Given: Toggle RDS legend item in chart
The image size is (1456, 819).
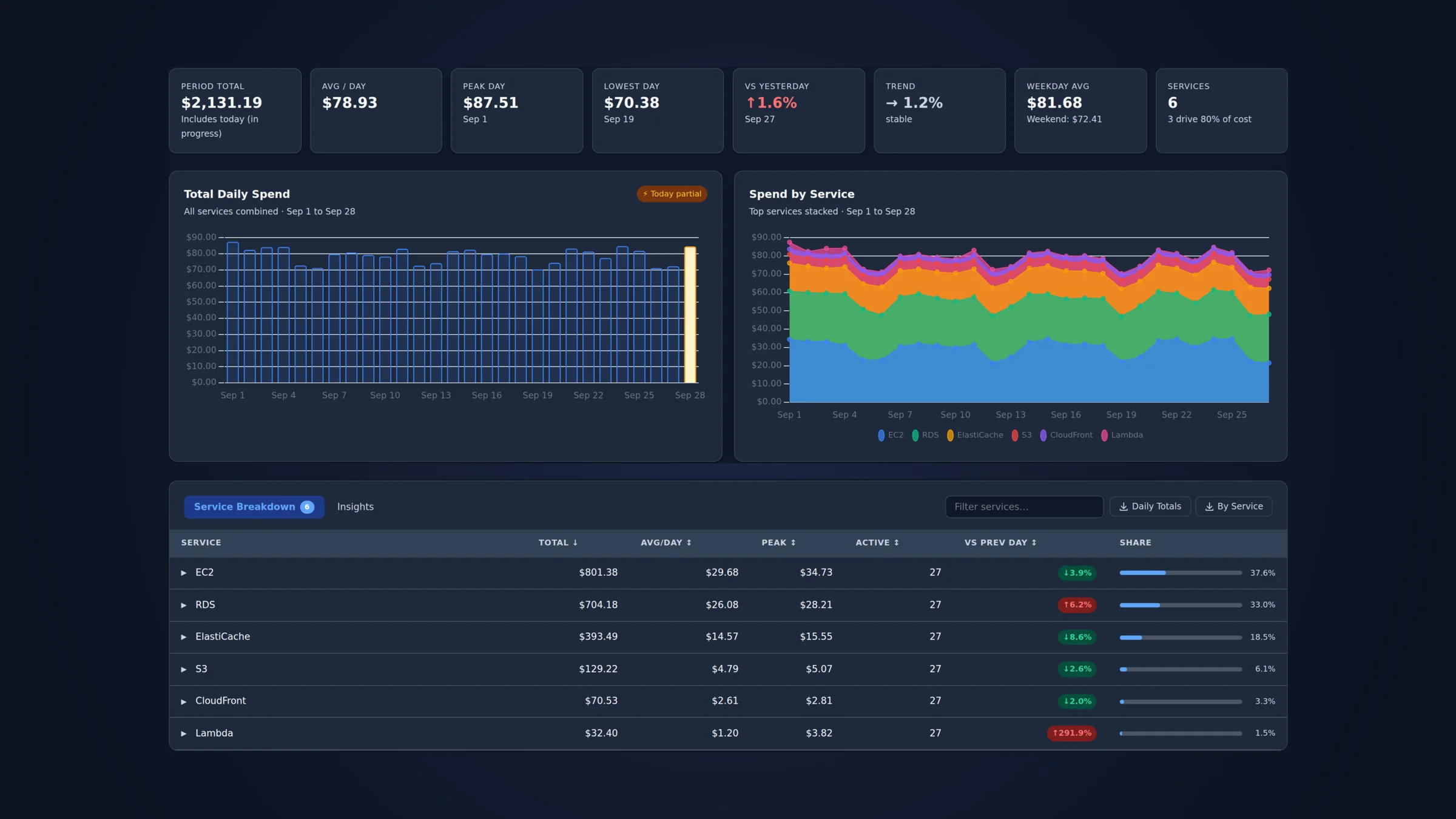Looking at the screenshot, I should (925, 435).
